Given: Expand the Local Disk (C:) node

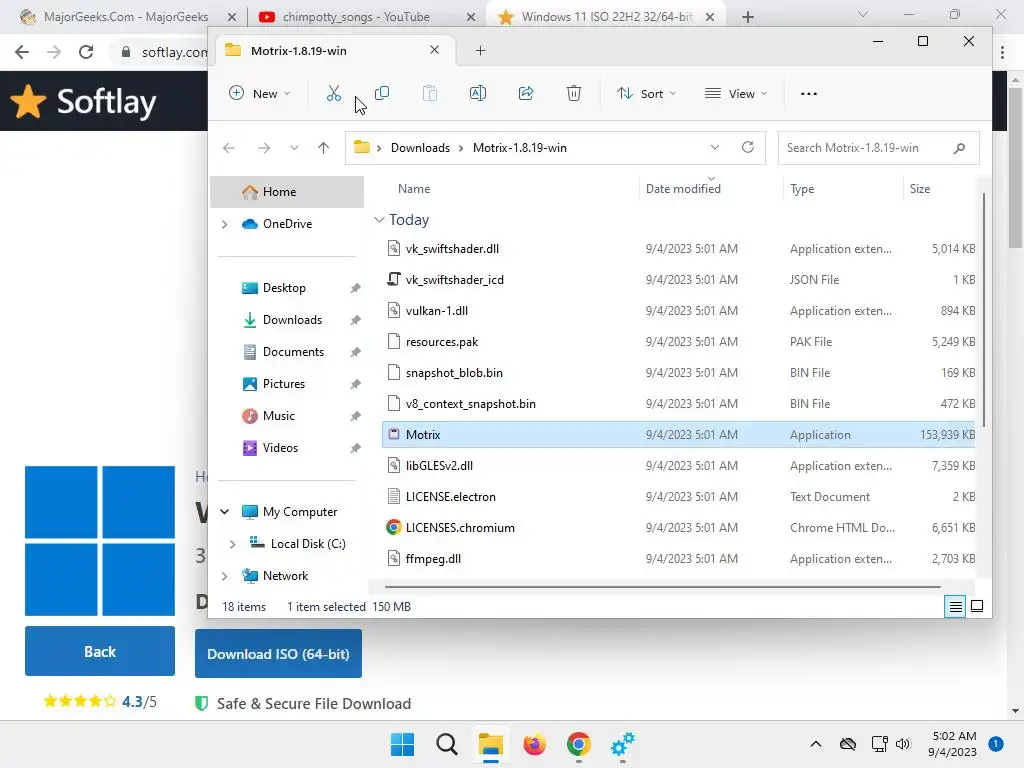Looking at the screenshot, I should pyautogui.click(x=232, y=544).
